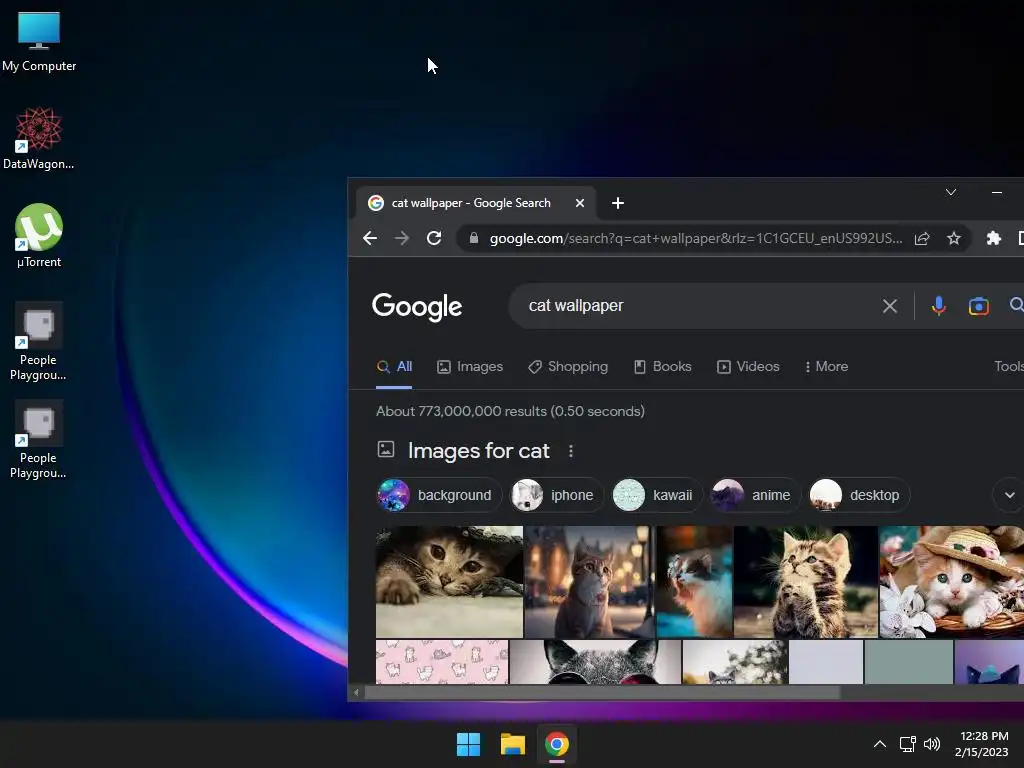This screenshot has width=1024, height=768.
Task: Filter images by desktop chip
Action: (x=859, y=495)
